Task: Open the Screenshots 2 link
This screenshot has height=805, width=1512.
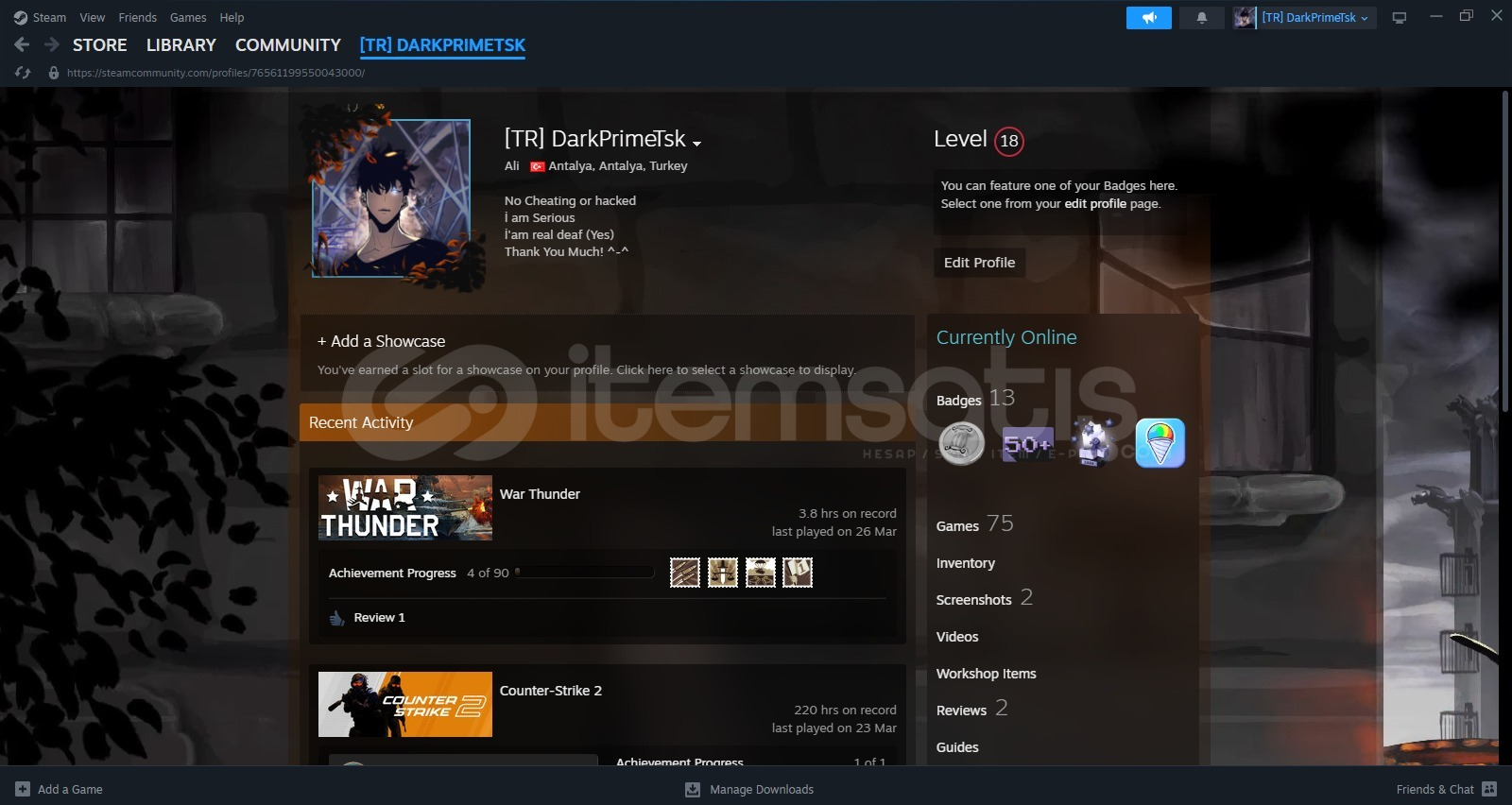Action: [x=984, y=598]
